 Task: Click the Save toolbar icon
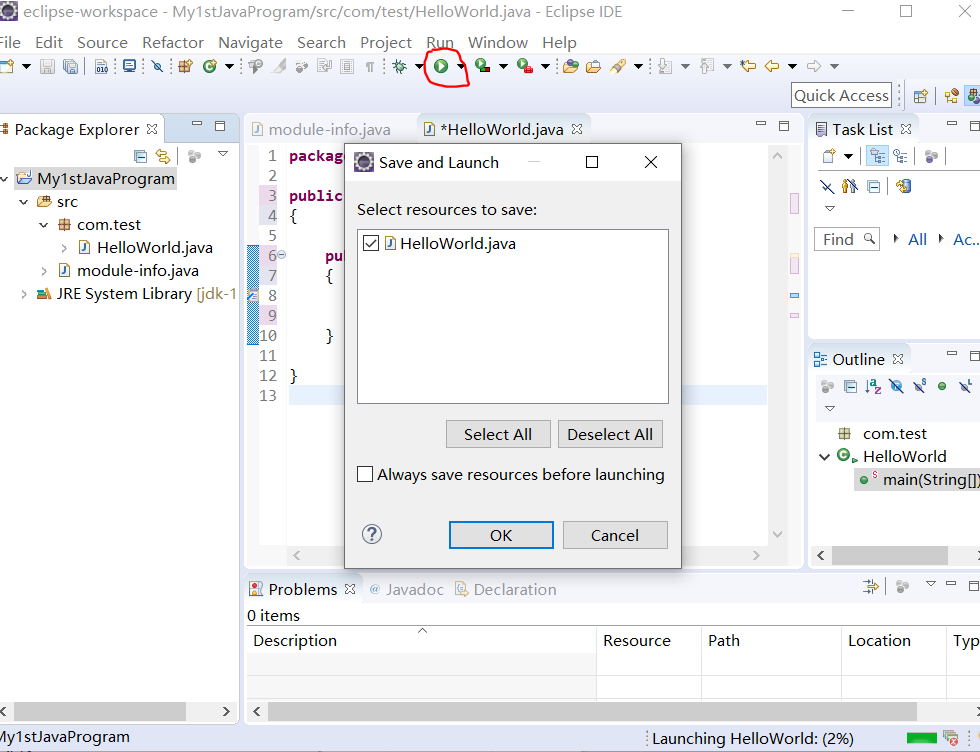[48, 66]
